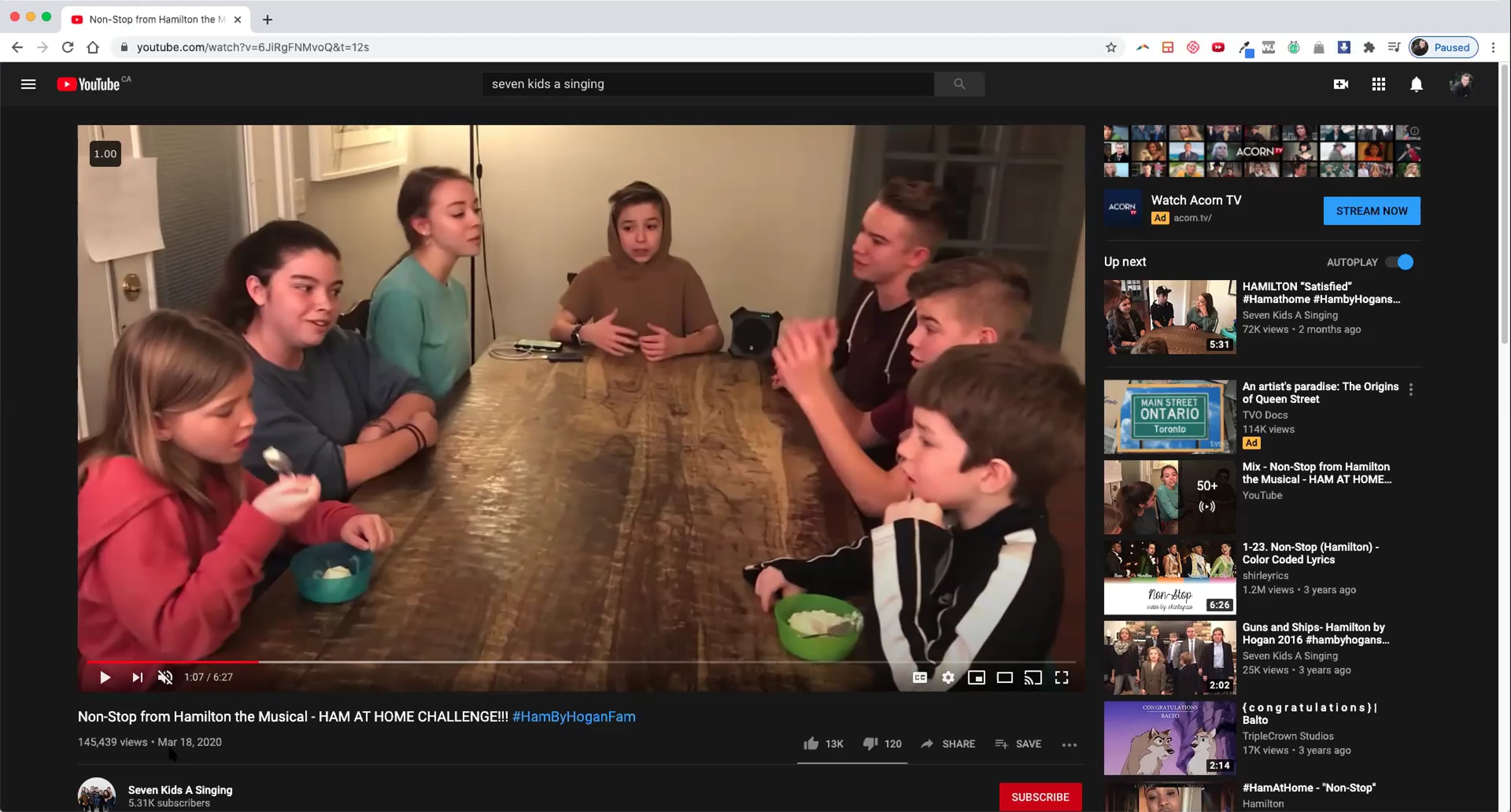Image resolution: width=1511 pixels, height=812 pixels.
Task: Skip to next video
Action: 137,677
